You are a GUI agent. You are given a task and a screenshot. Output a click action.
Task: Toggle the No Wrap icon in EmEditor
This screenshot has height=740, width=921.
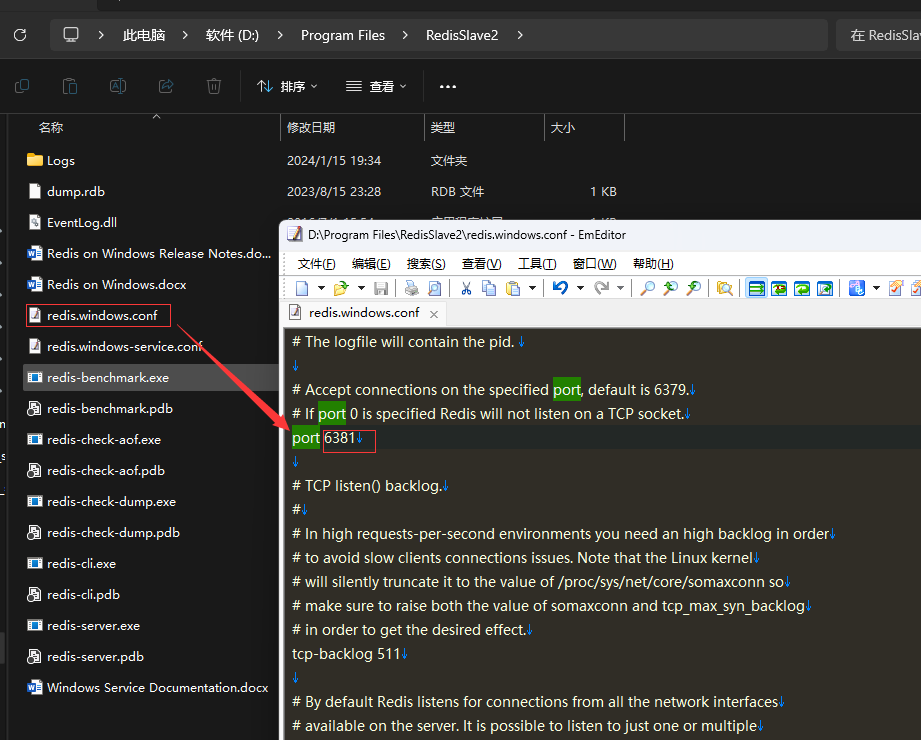pos(757,288)
